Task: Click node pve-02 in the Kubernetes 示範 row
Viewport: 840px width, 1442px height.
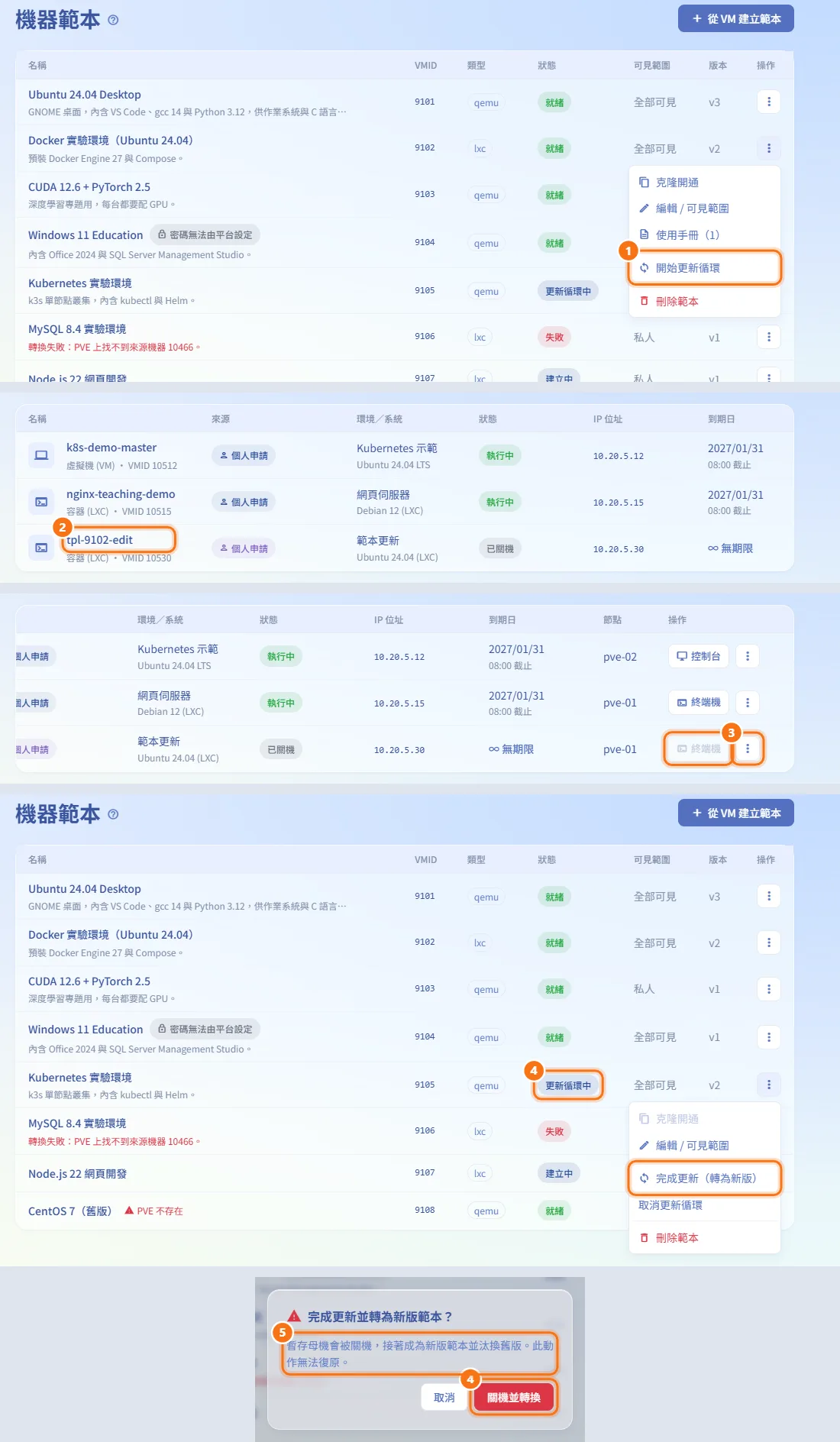Action: pos(620,657)
